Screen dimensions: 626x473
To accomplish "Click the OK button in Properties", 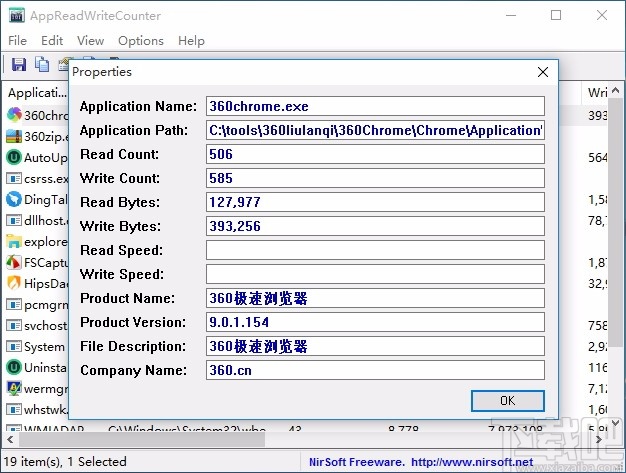I will click(507, 401).
